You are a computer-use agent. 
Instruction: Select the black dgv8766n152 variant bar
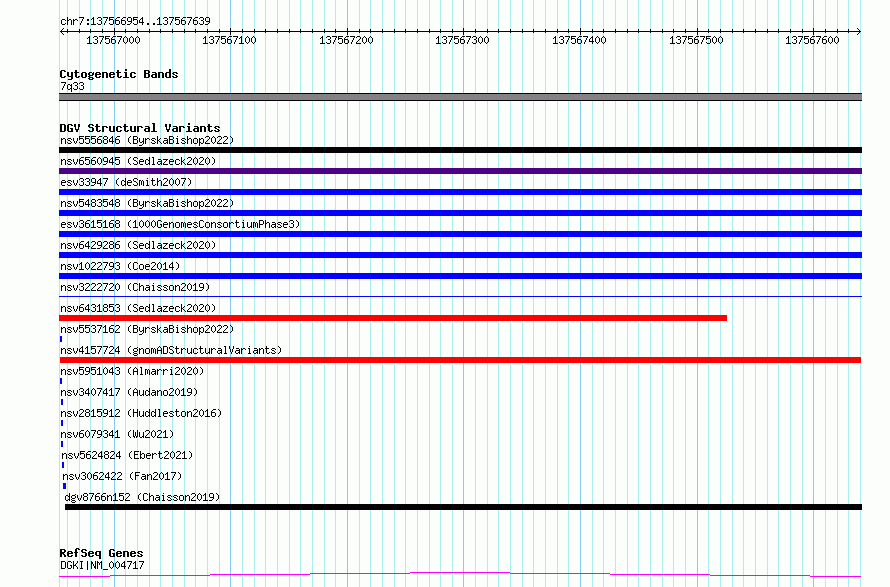pyautogui.click(x=463, y=507)
